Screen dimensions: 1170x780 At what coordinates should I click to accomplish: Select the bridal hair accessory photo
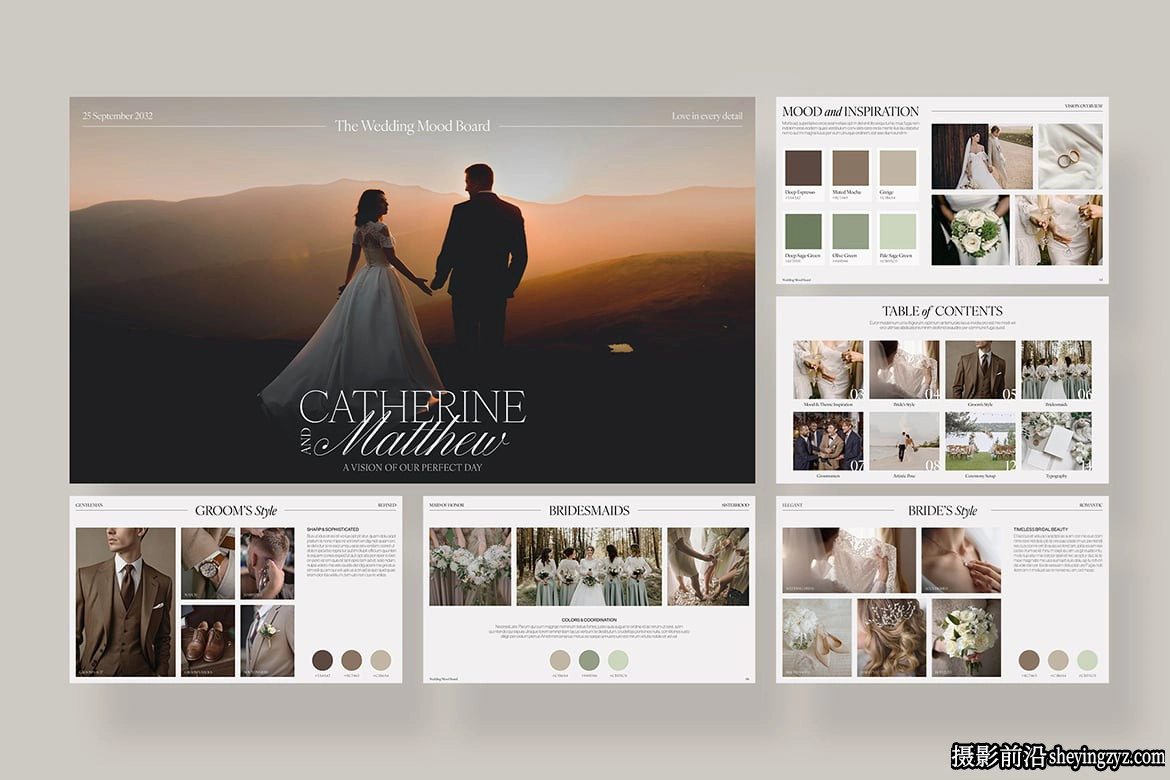[x=891, y=638]
